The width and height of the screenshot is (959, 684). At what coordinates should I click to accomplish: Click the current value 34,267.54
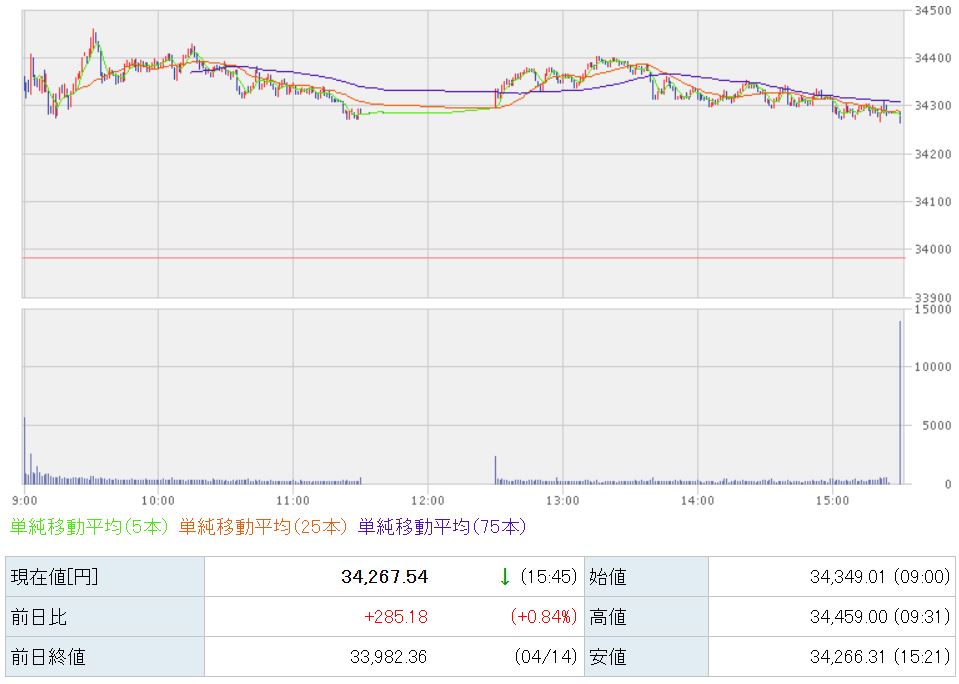click(385, 577)
